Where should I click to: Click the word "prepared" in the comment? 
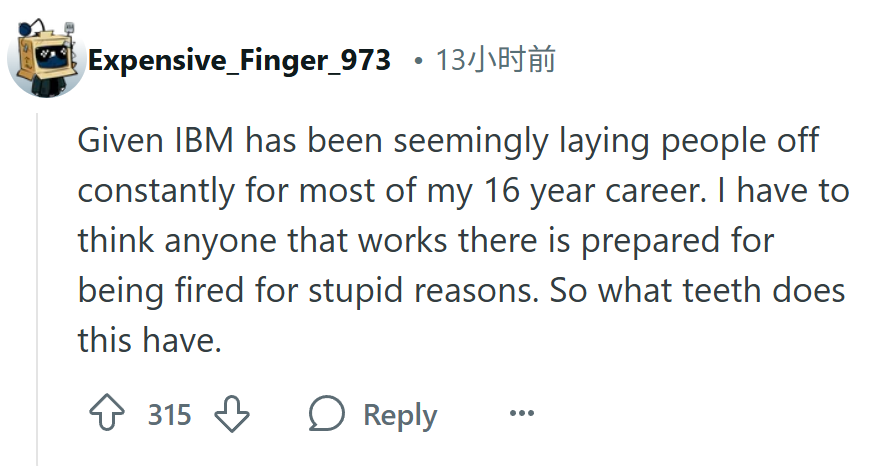click(x=650, y=241)
